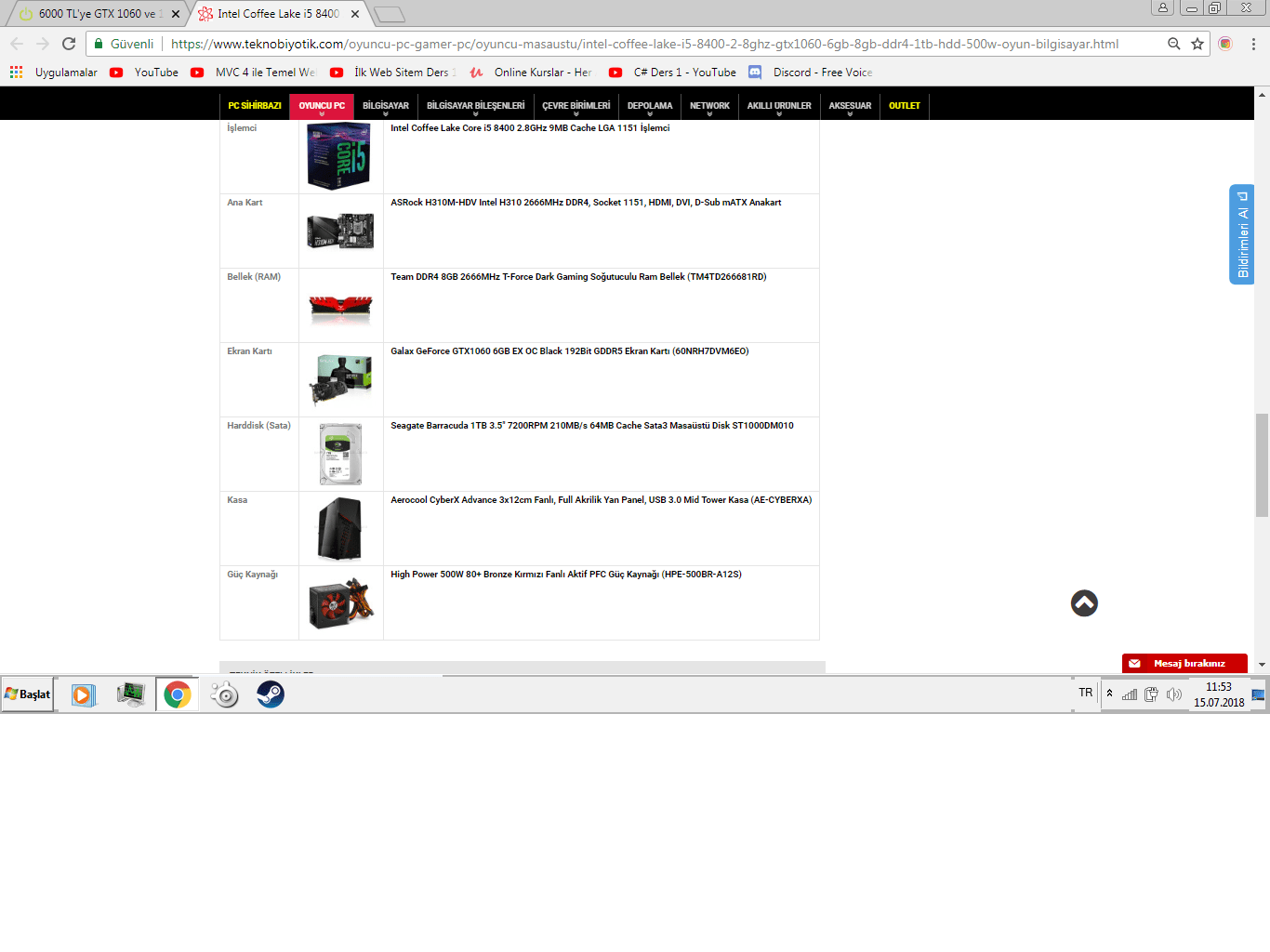This screenshot has height=952, width=1270.
Task: Open the Team DDR4 8GB RAM link
Action: tap(578, 277)
